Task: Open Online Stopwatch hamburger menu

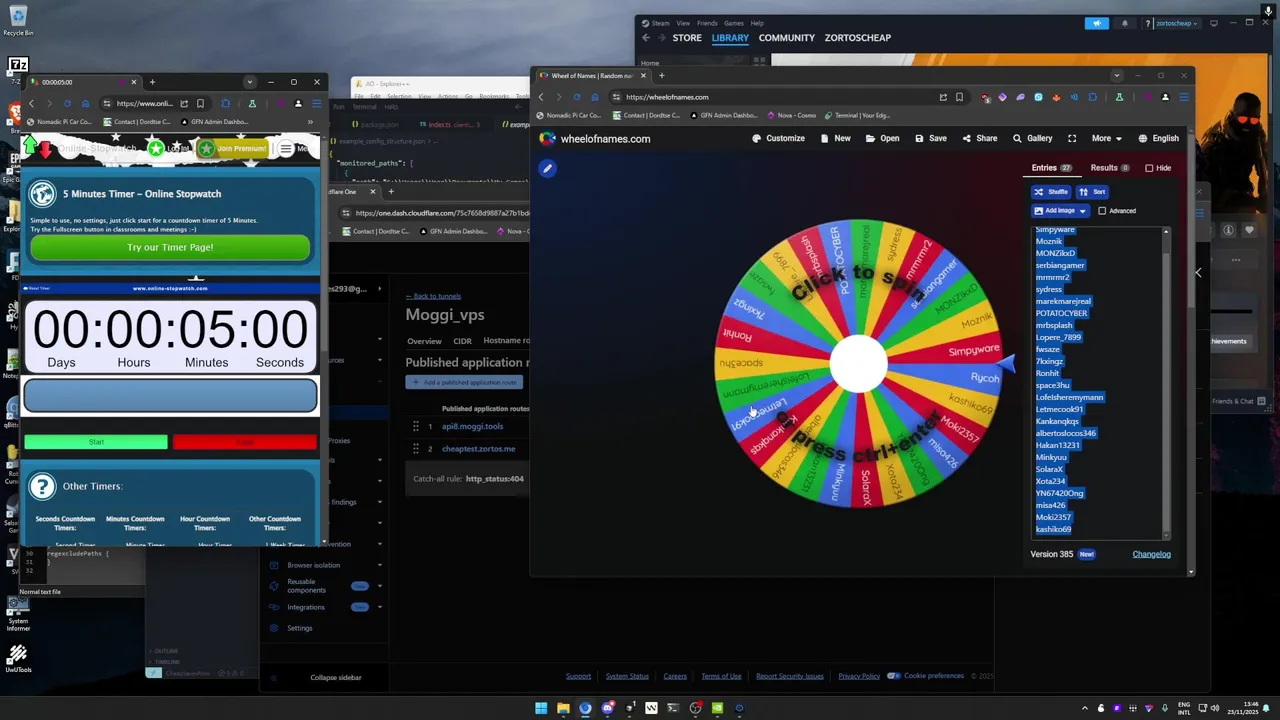Action: [286, 148]
